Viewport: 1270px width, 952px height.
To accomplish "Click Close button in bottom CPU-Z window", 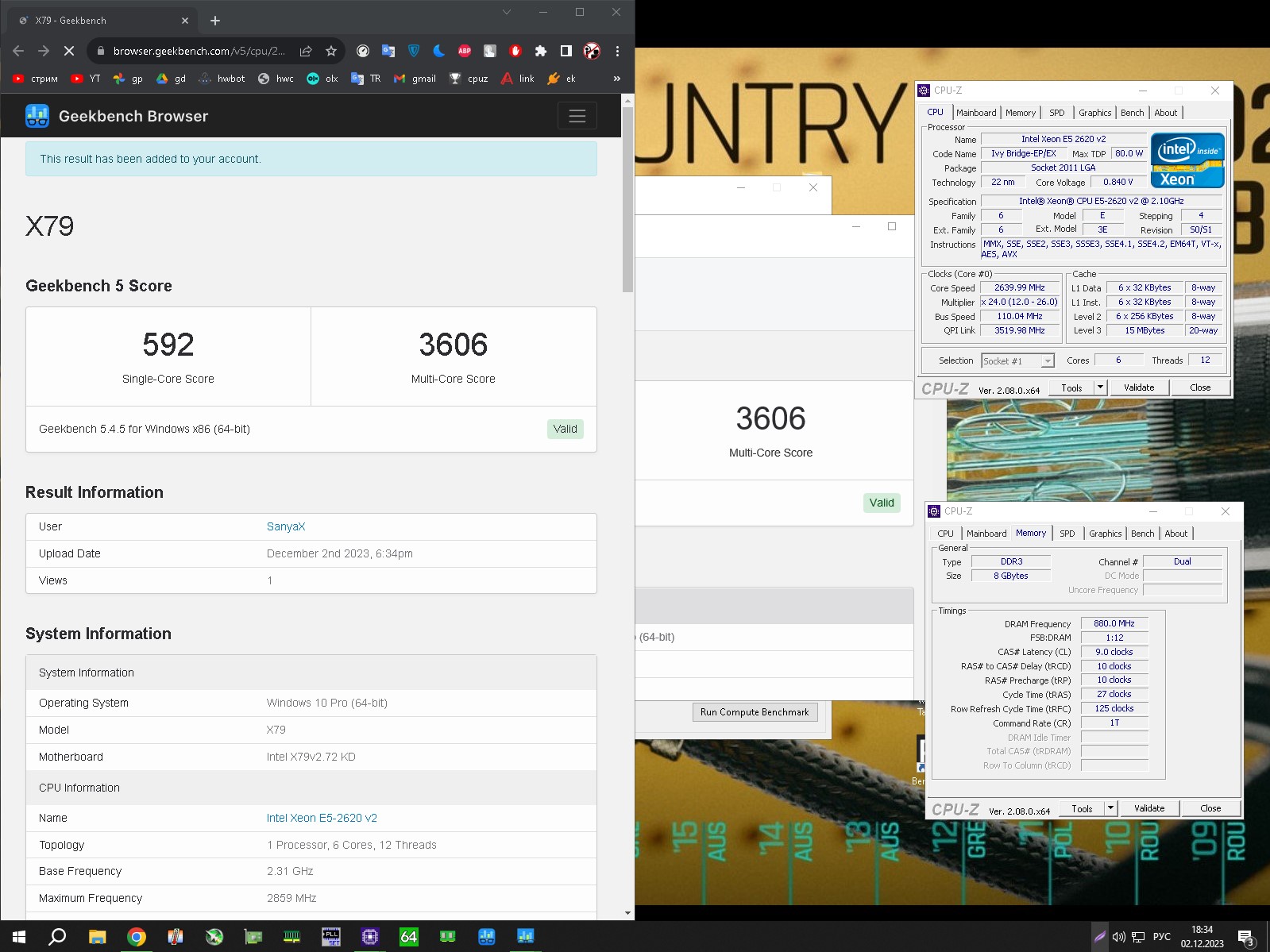I will coord(1210,809).
